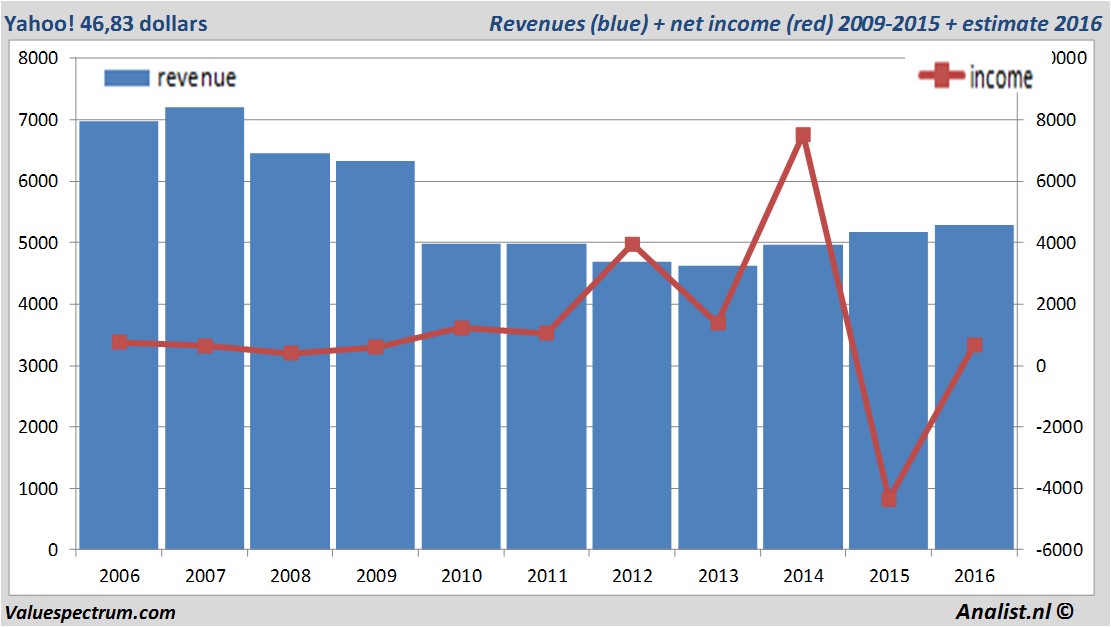Click the 'revenue' legend label

(x=196, y=78)
